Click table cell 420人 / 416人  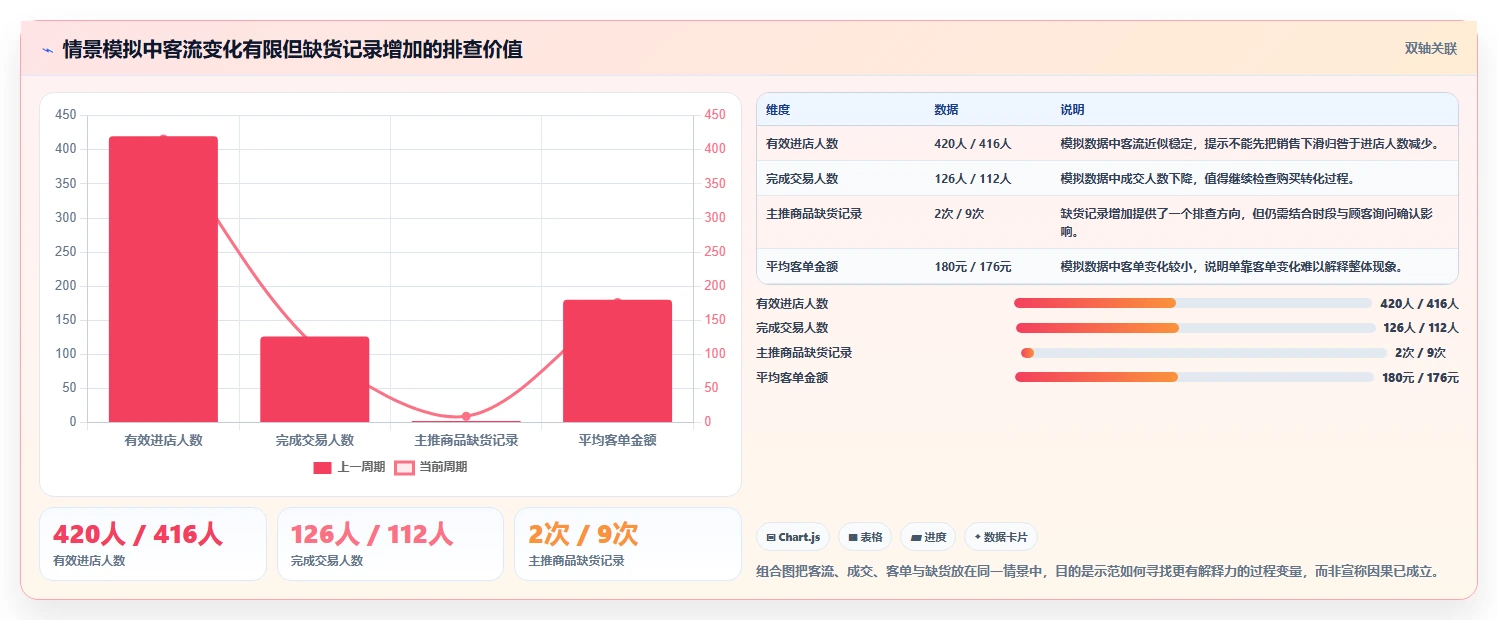(x=972, y=144)
